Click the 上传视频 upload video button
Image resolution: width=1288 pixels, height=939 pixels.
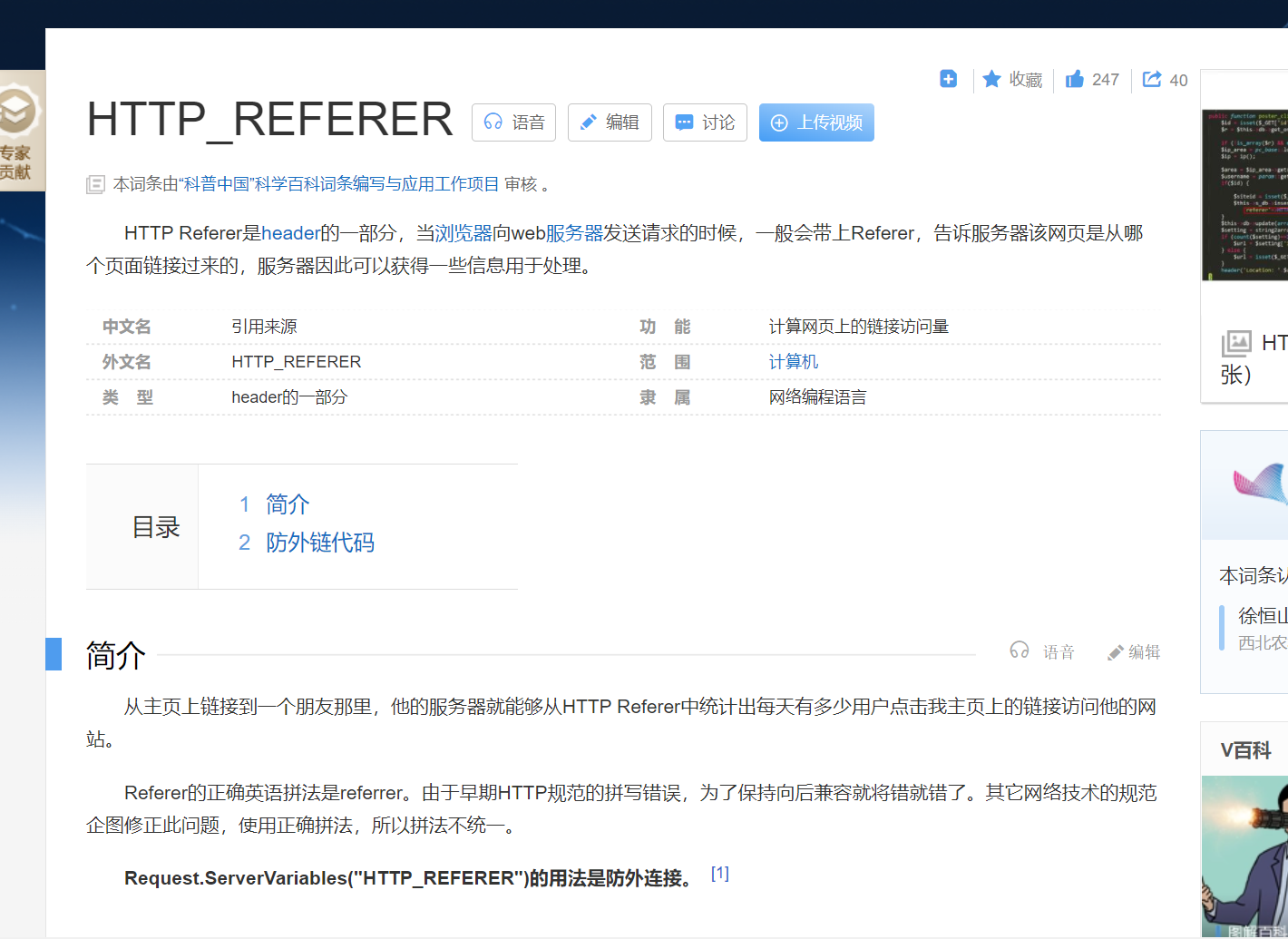(x=815, y=122)
